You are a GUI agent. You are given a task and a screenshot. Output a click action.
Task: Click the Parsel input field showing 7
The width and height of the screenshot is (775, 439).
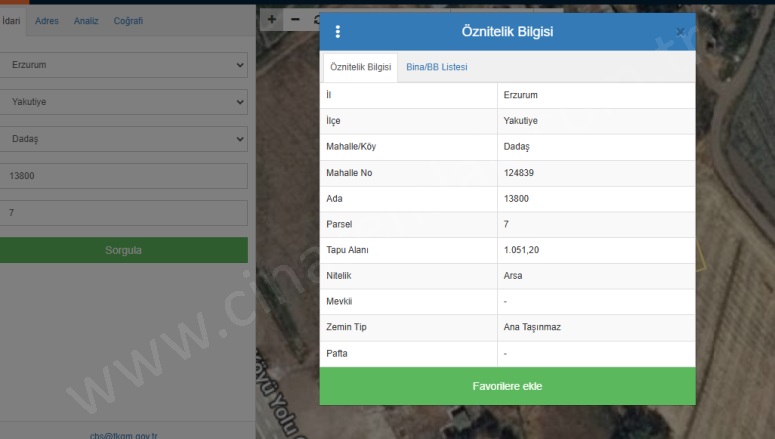coord(123,213)
